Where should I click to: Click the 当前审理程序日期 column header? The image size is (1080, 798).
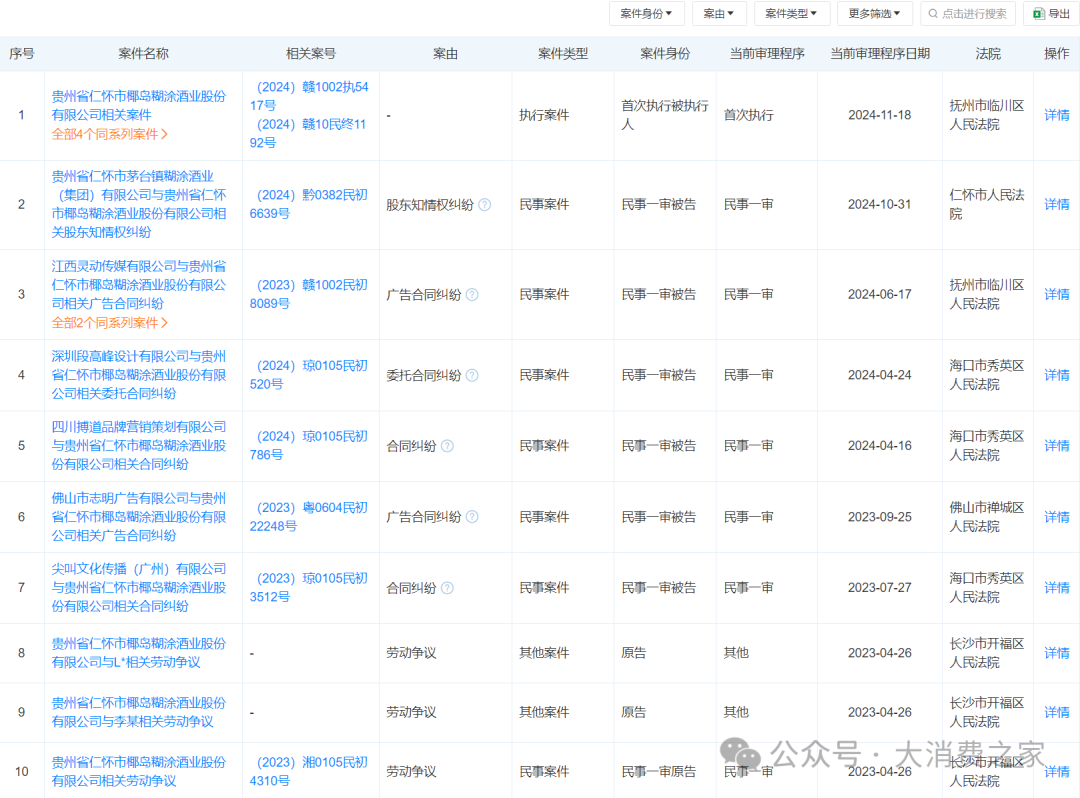[880, 54]
